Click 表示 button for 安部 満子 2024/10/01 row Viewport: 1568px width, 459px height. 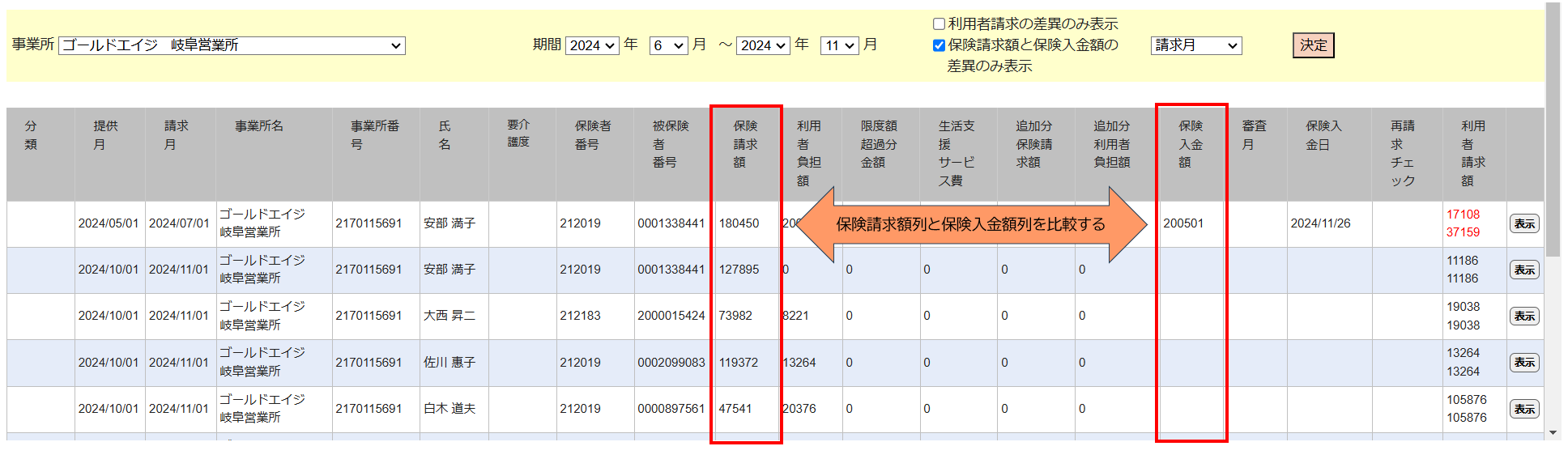1523,270
